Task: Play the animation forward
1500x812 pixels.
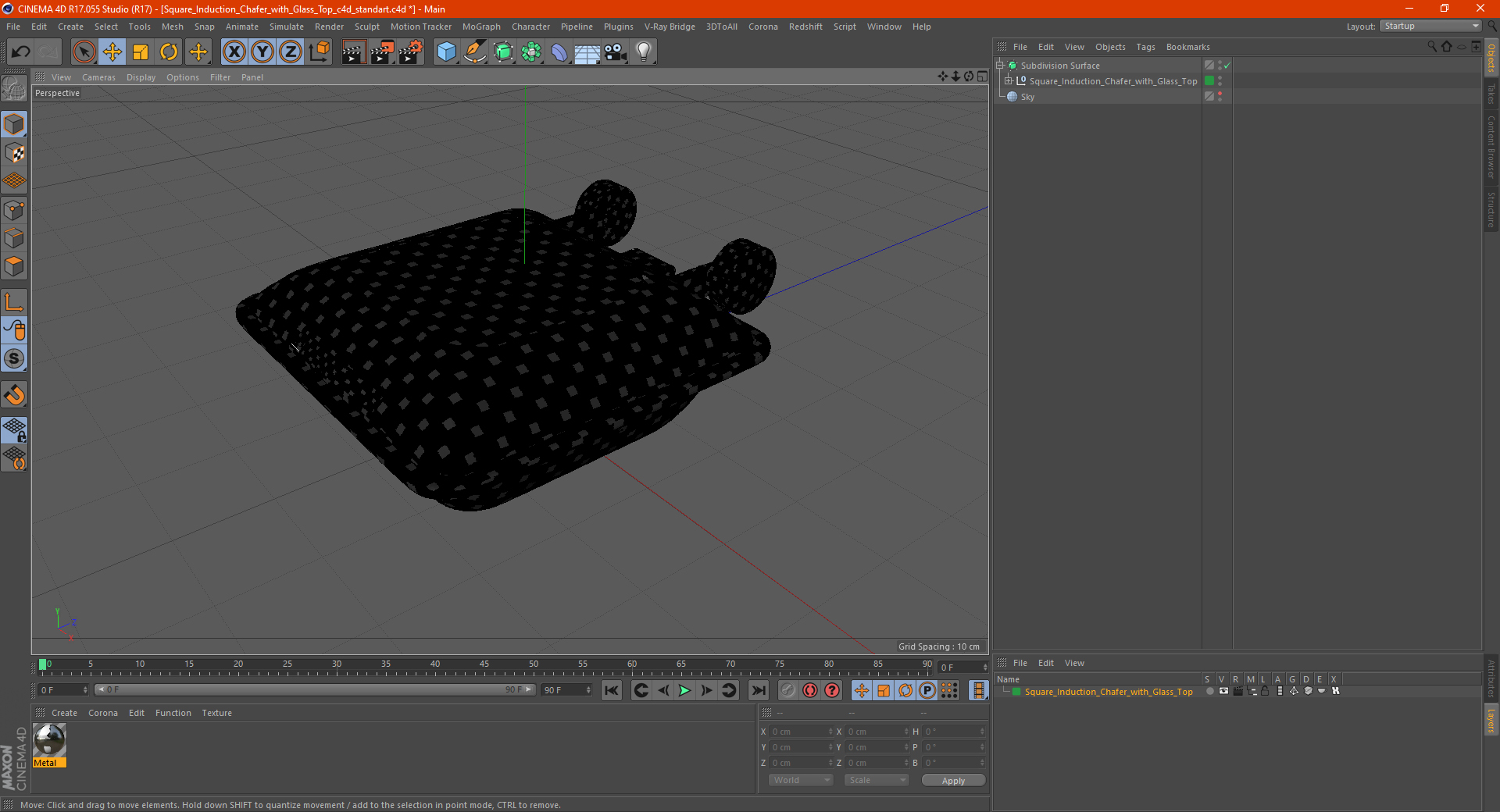Action: coord(684,690)
